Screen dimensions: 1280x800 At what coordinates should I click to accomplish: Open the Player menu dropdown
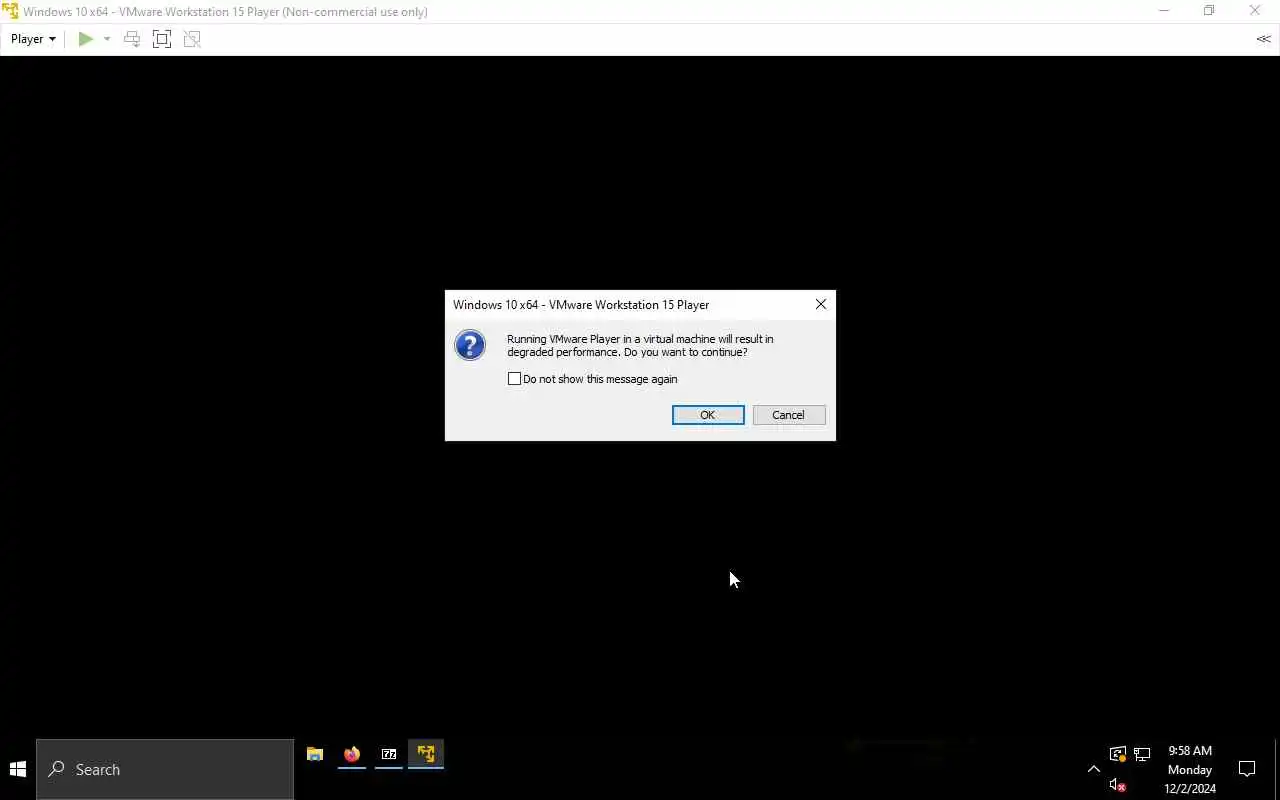tap(33, 39)
